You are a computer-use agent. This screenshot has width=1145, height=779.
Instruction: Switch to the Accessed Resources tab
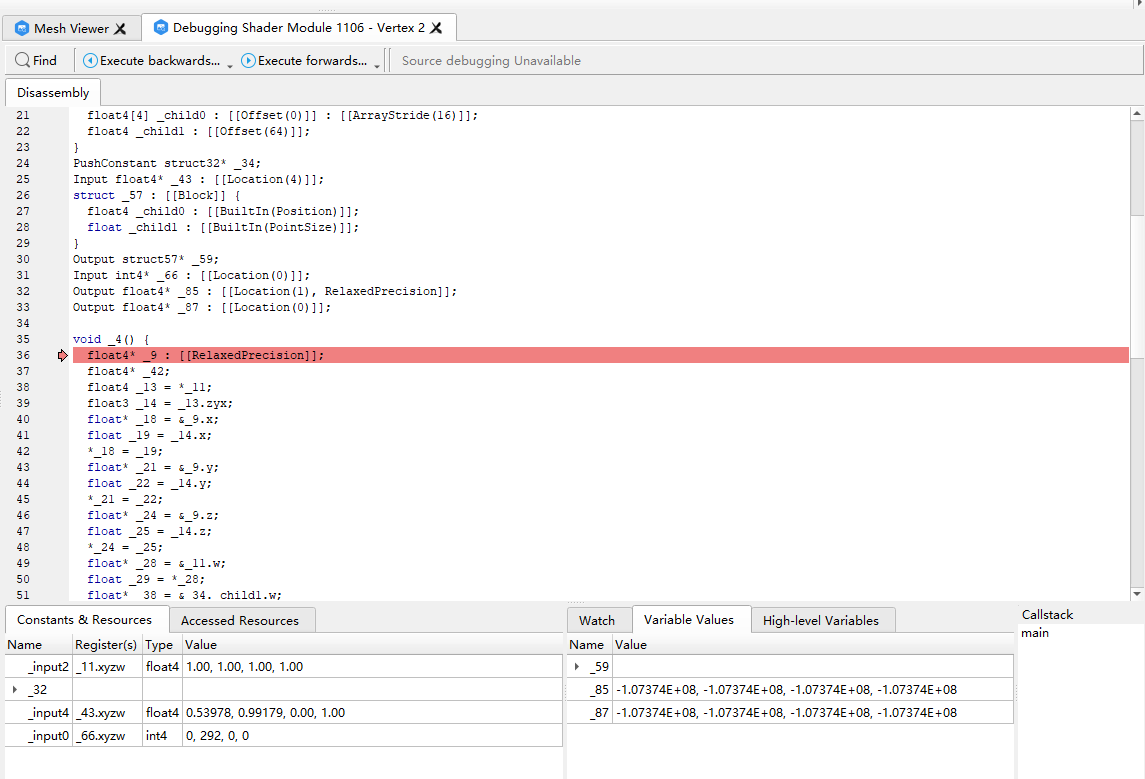click(242, 620)
